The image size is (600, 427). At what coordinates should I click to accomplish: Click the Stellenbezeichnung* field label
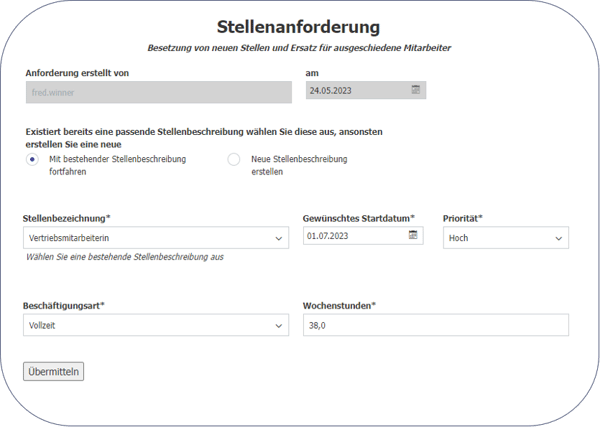66,217
